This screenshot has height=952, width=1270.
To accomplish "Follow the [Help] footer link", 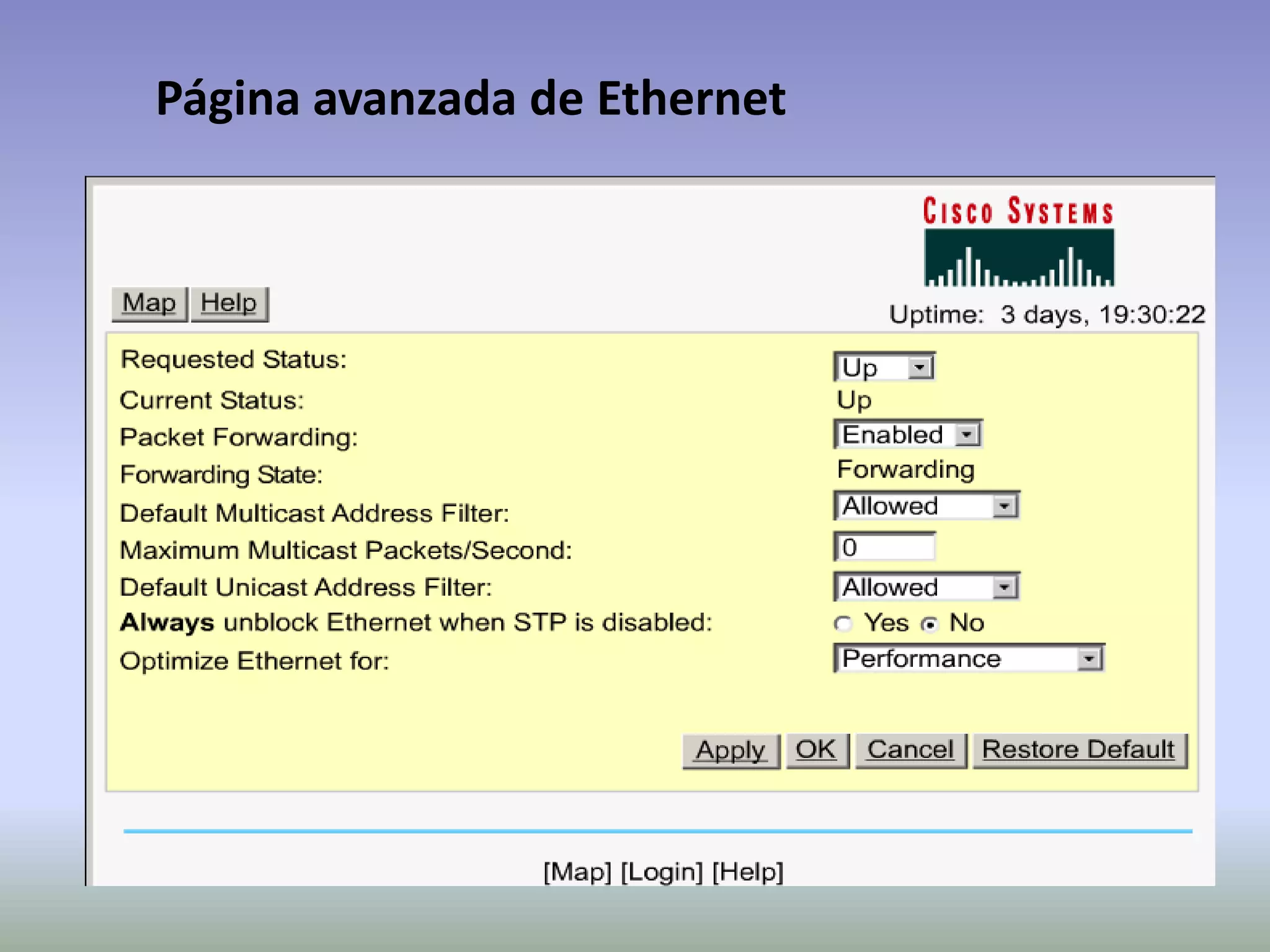I will 748,872.
